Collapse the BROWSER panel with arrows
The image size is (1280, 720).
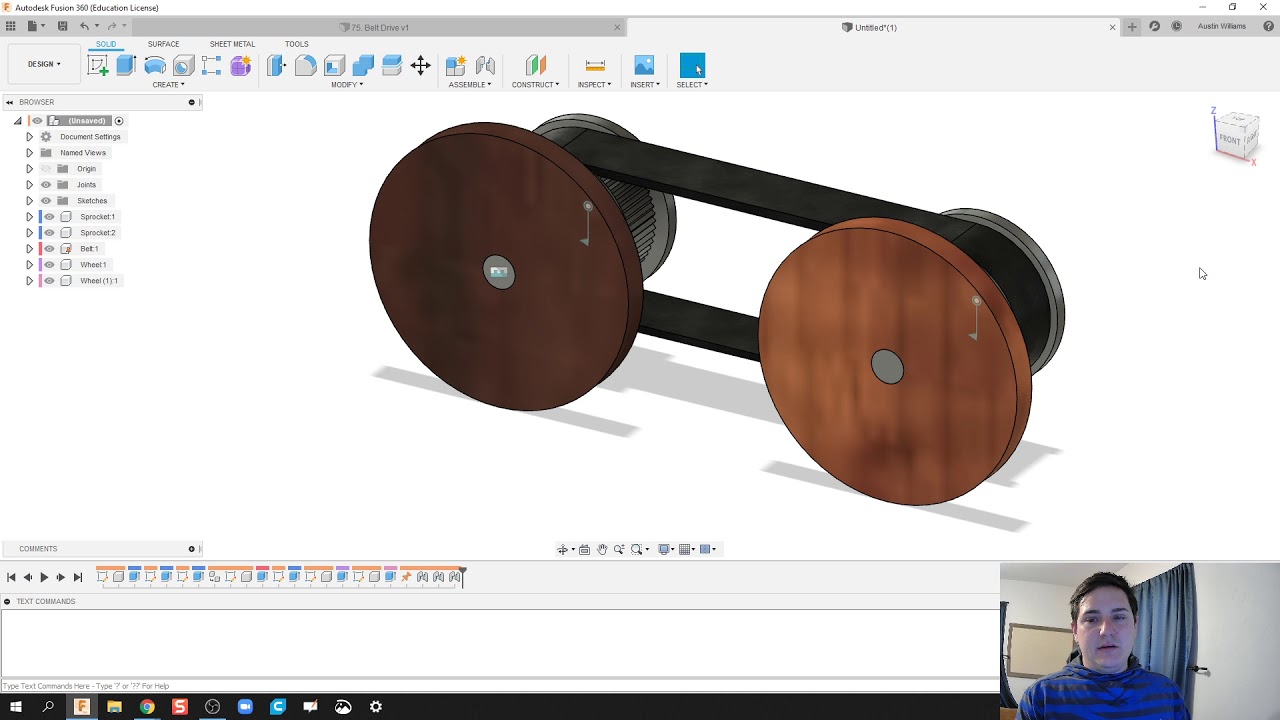[9, 102]
